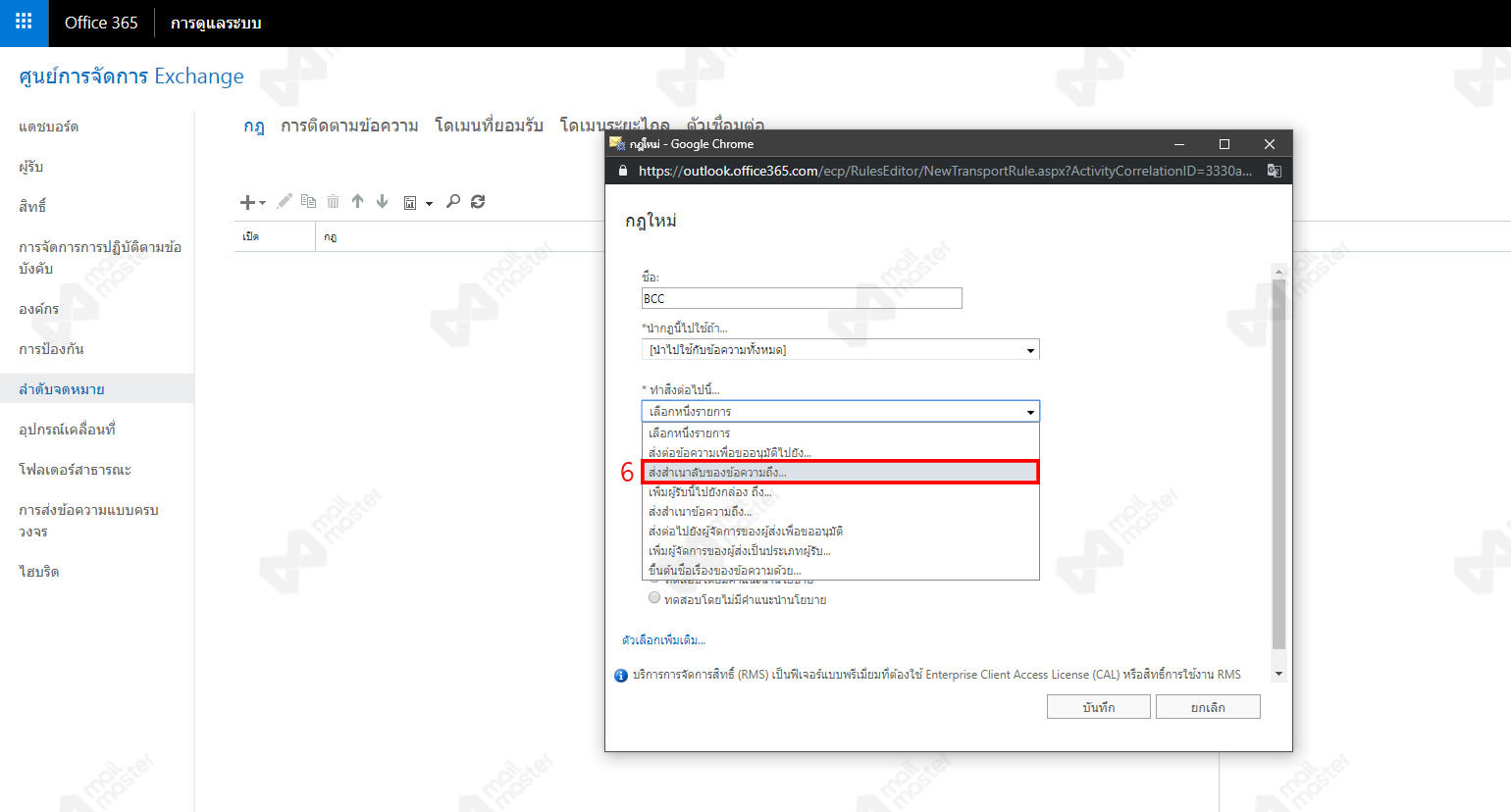
Task: Click 'ตัวเลือกเพิ่มเติม...' more options link
Action: pos(664,639)
